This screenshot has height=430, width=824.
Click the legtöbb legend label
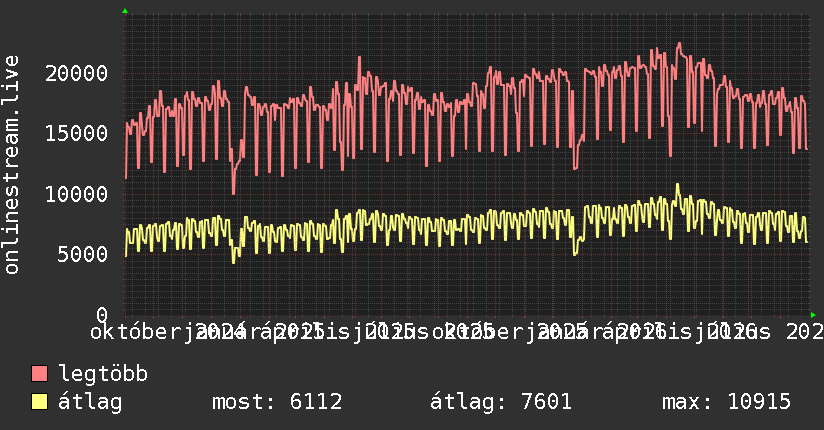103,373
